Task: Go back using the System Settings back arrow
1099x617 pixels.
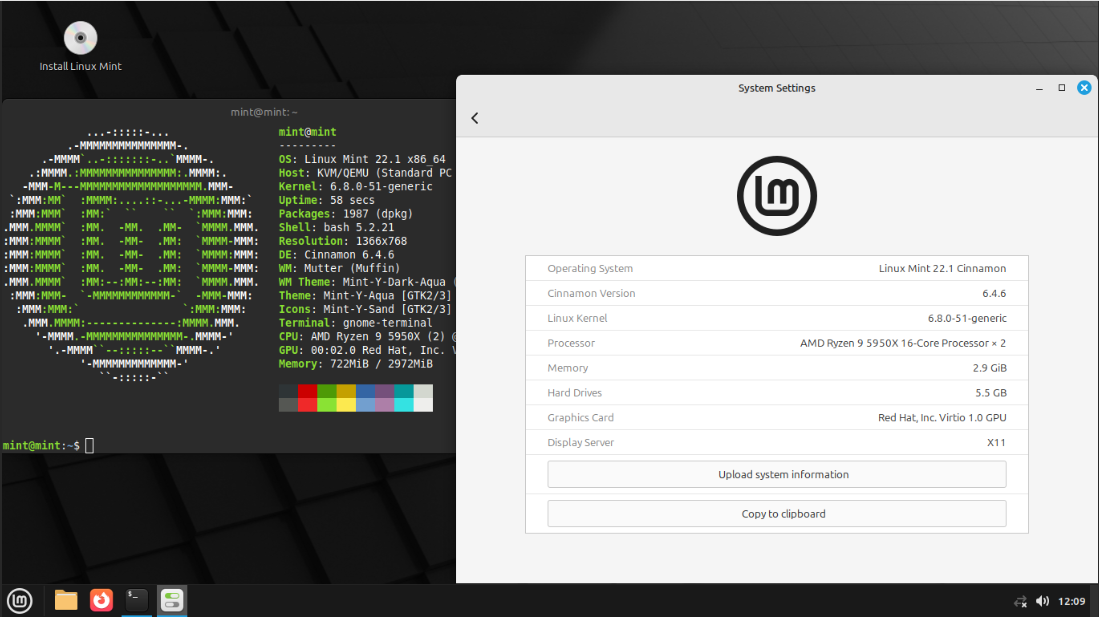Action: point(475,118)
